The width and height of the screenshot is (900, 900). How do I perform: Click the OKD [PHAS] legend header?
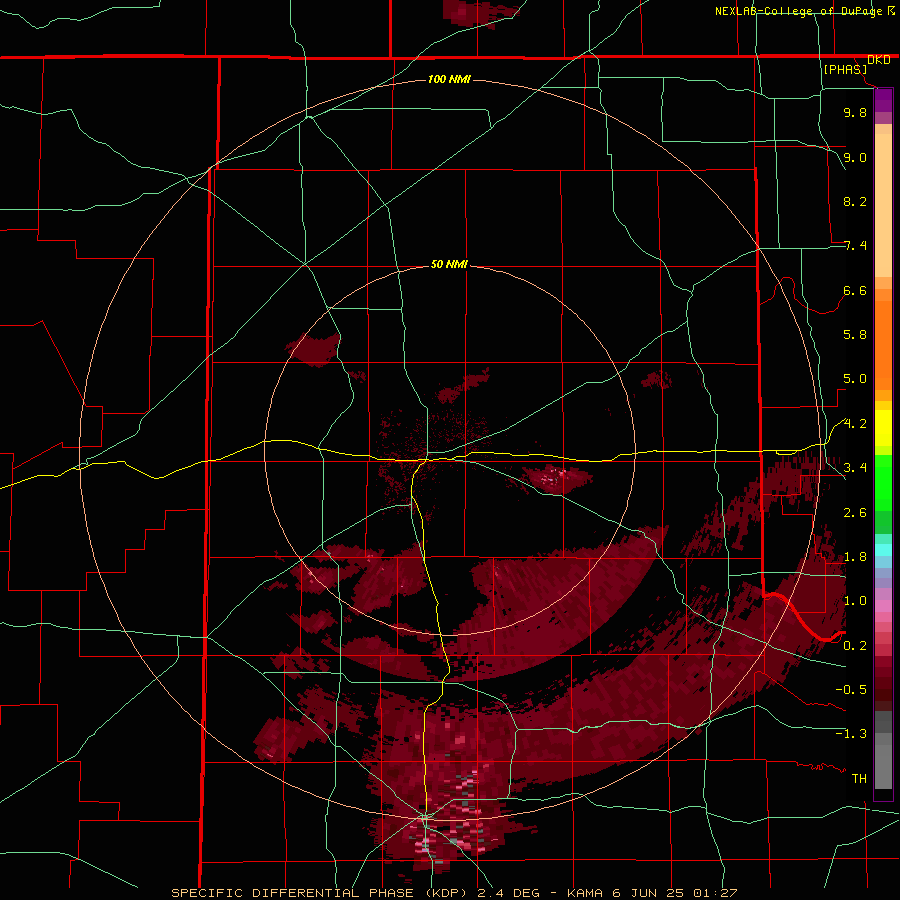pos(856,64)
